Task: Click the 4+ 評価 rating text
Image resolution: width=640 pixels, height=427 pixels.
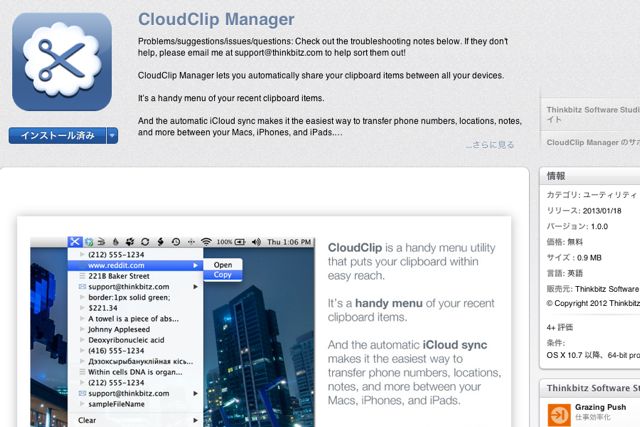Action: (x=560, y=327)
